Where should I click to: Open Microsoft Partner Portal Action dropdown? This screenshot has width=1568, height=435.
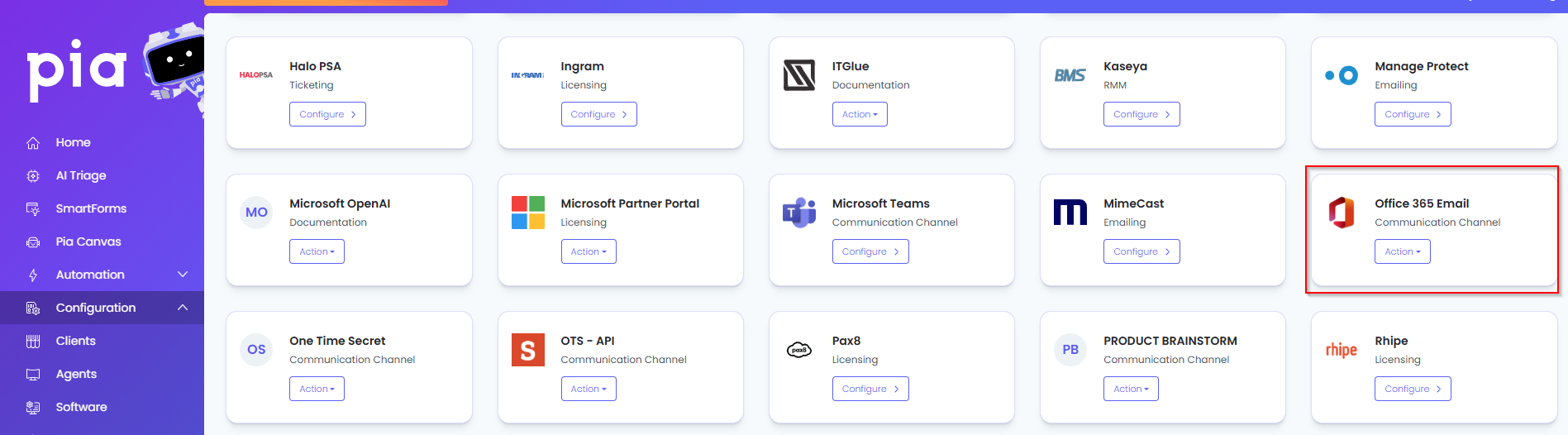(589, 251)
